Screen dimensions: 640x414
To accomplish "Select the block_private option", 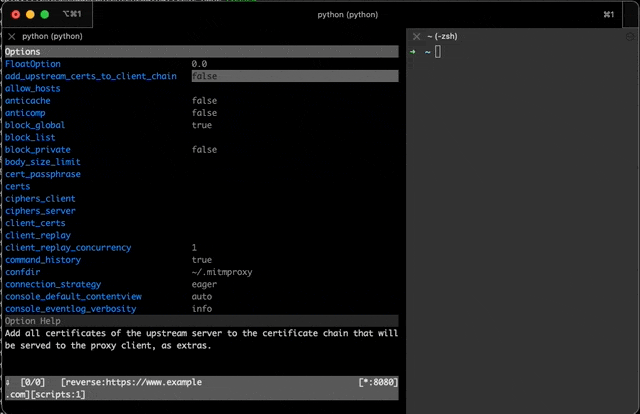I will pyautogui.click(x=38, y=150).
